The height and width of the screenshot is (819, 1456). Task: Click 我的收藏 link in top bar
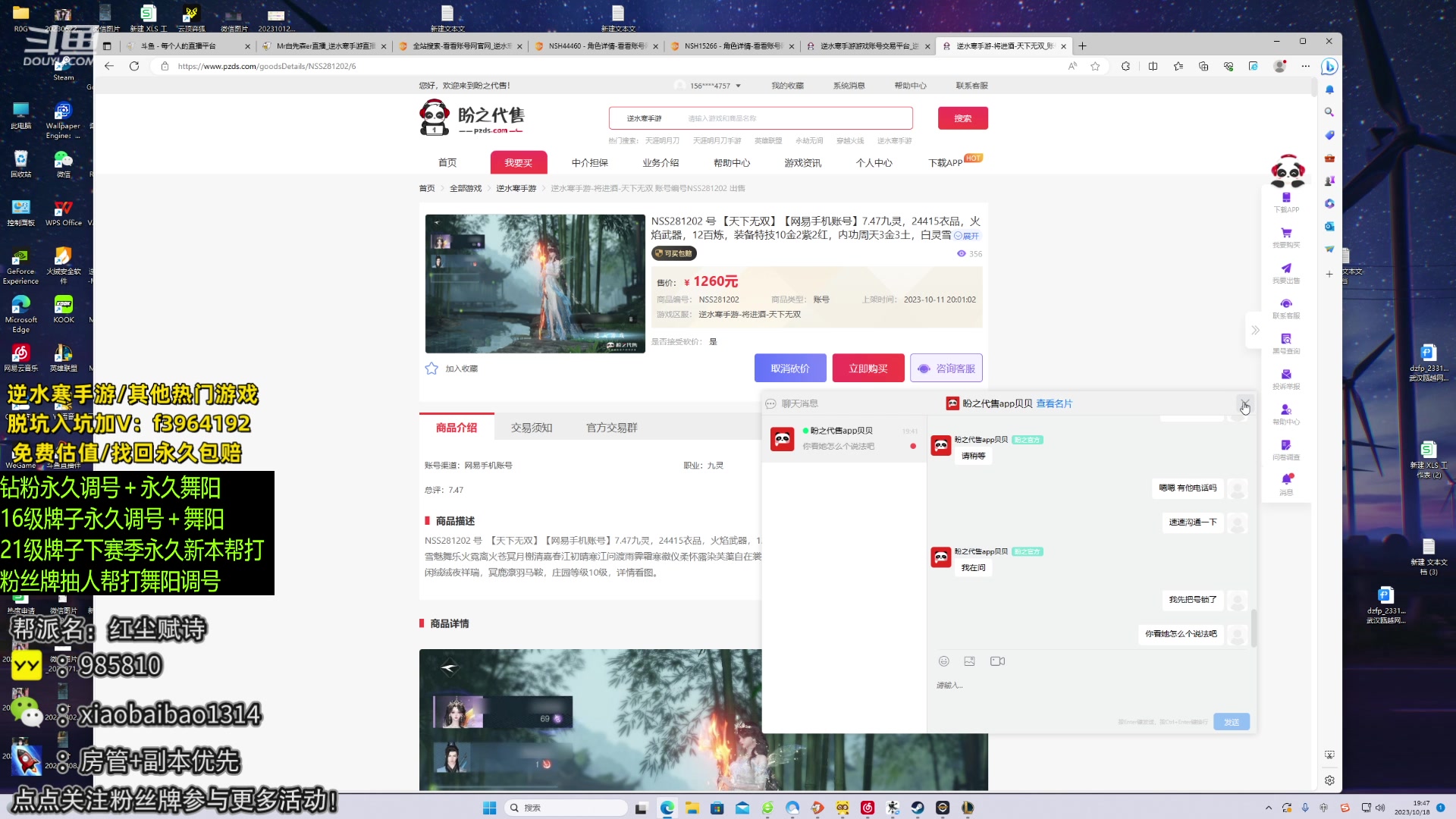click(x=787, y=86)
